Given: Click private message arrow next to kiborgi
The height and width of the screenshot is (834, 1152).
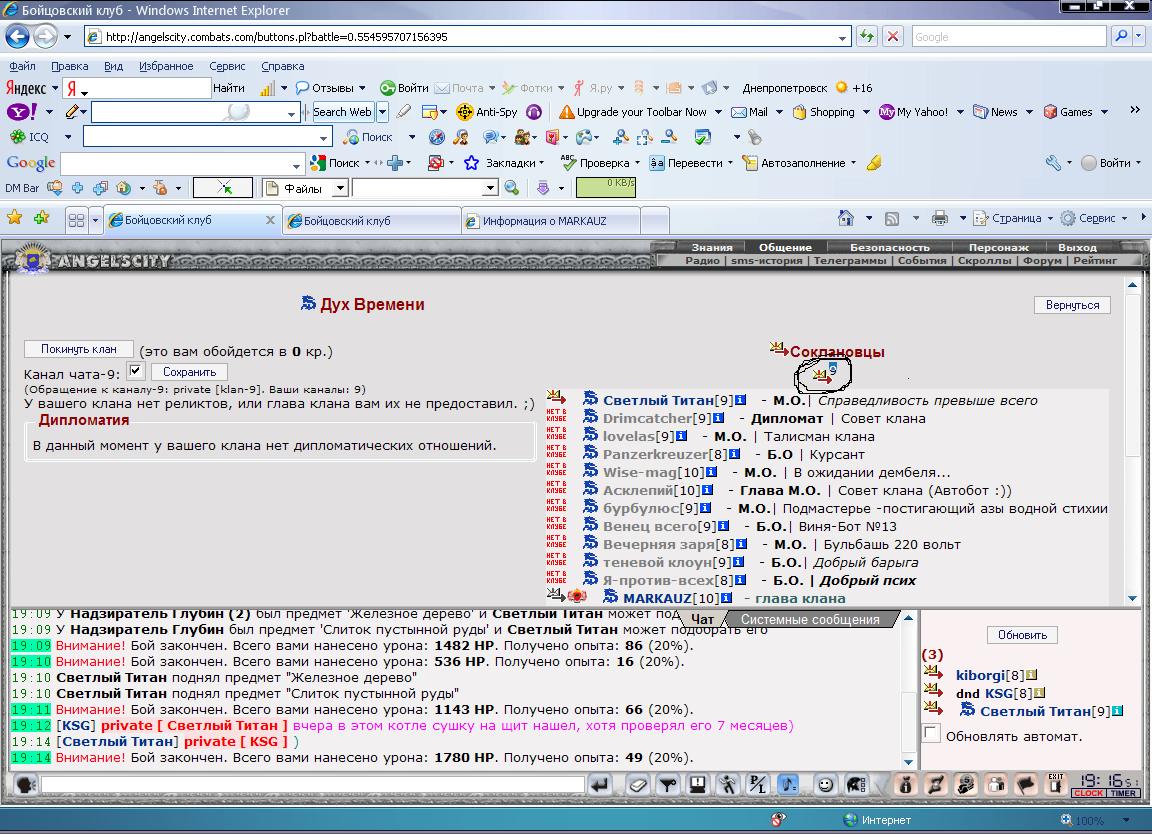Looking at the screenshot, I should point(933,672).
